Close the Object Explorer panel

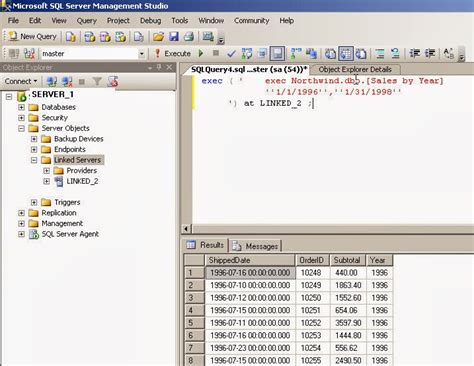point(169,67)
